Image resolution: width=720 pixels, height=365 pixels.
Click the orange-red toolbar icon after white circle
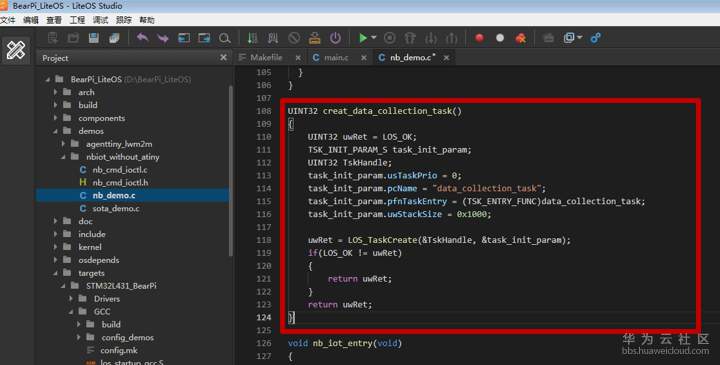(521, 38)
